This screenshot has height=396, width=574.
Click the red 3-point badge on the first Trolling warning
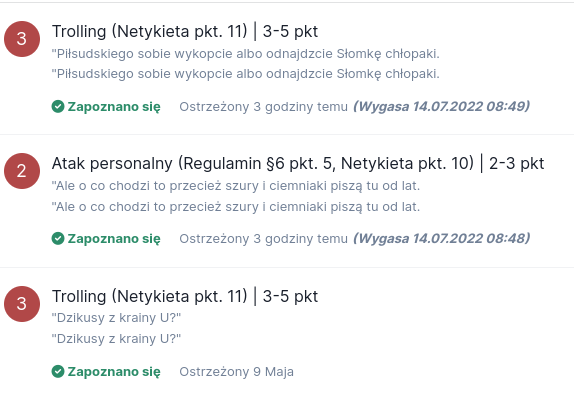tap(22, 39)
